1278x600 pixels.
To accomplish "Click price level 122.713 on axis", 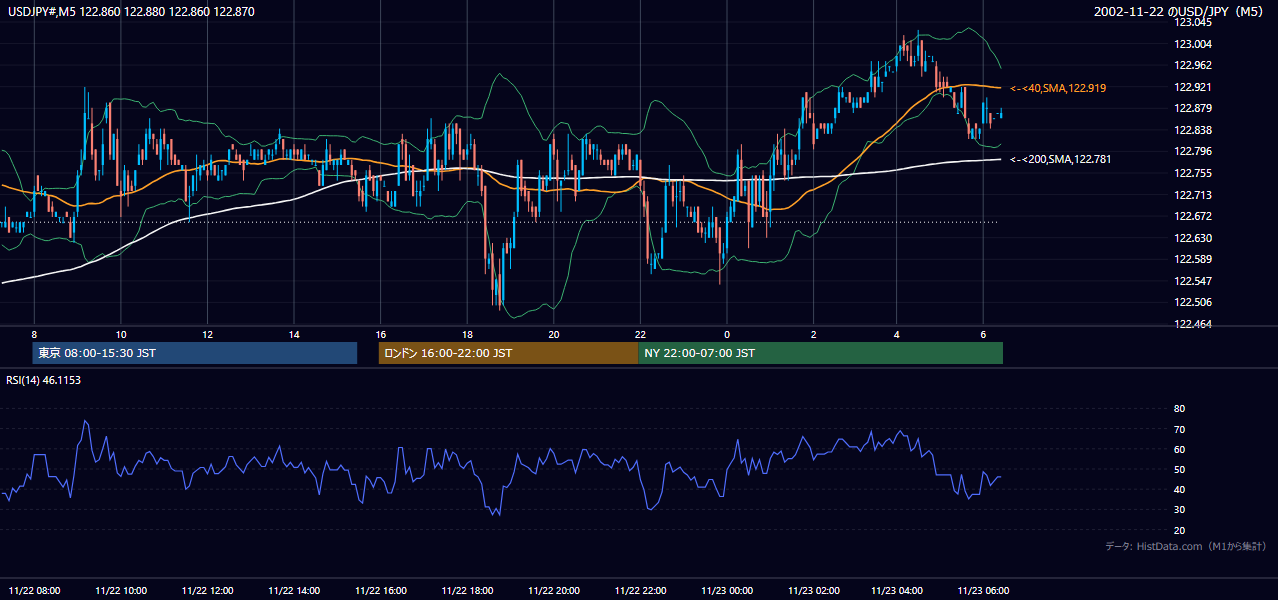I will tap(1192, 195).
